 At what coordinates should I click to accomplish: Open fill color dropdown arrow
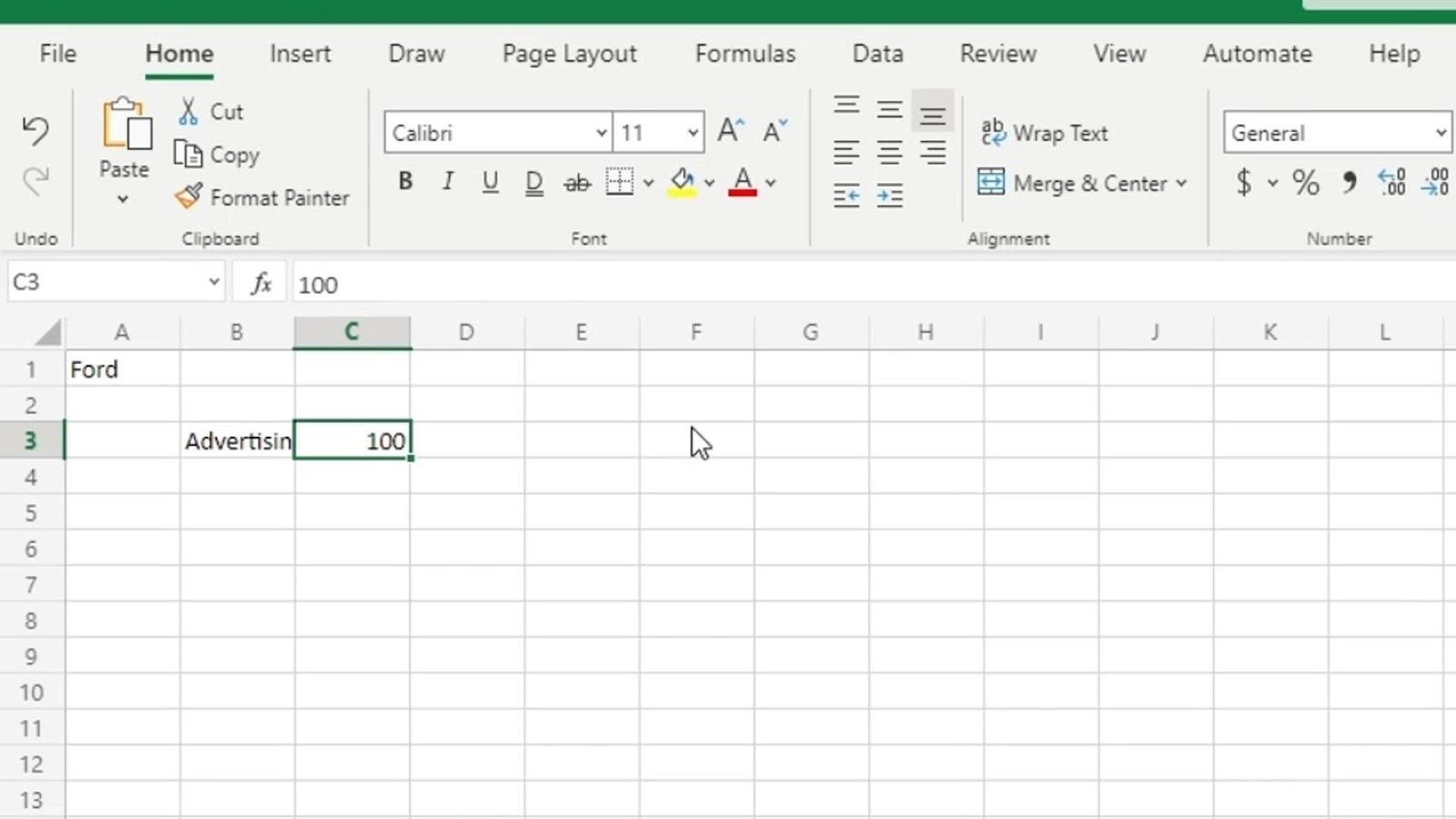pyautogui.click(x=709, y=183)
